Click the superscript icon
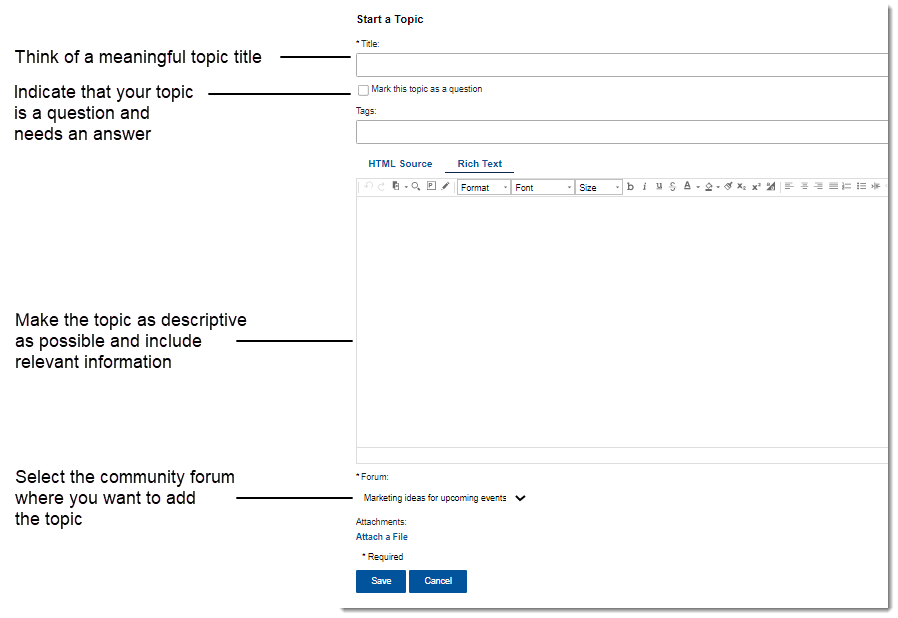The width and height of the screenshot is (898, 618). 755,186
